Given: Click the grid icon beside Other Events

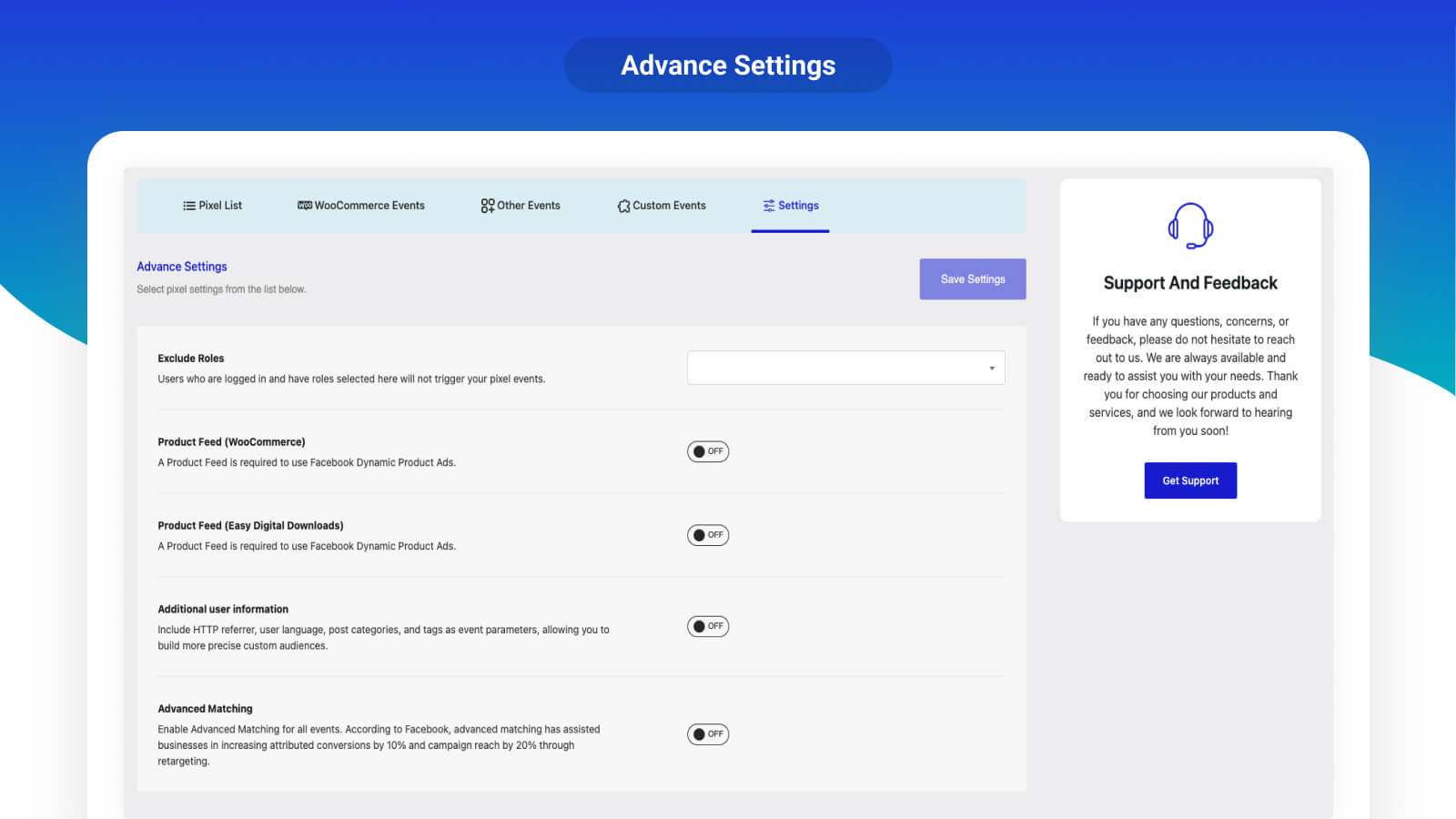Looking at the screenshot, I should click(x=488, y=206).
